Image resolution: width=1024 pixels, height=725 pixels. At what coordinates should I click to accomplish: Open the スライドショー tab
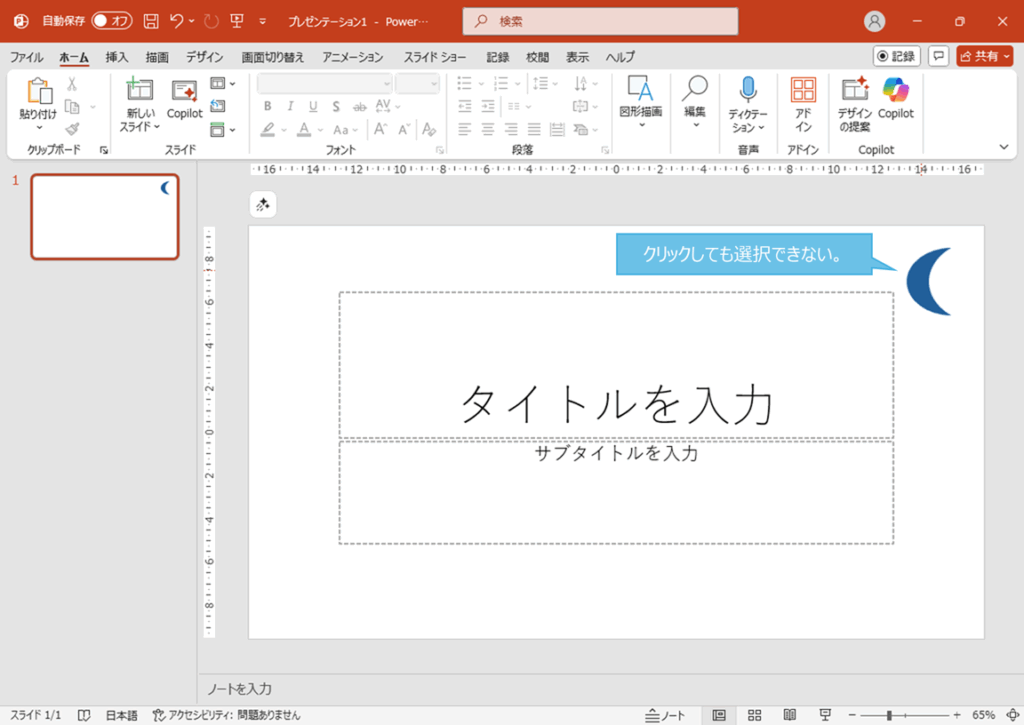click(434, 57)
